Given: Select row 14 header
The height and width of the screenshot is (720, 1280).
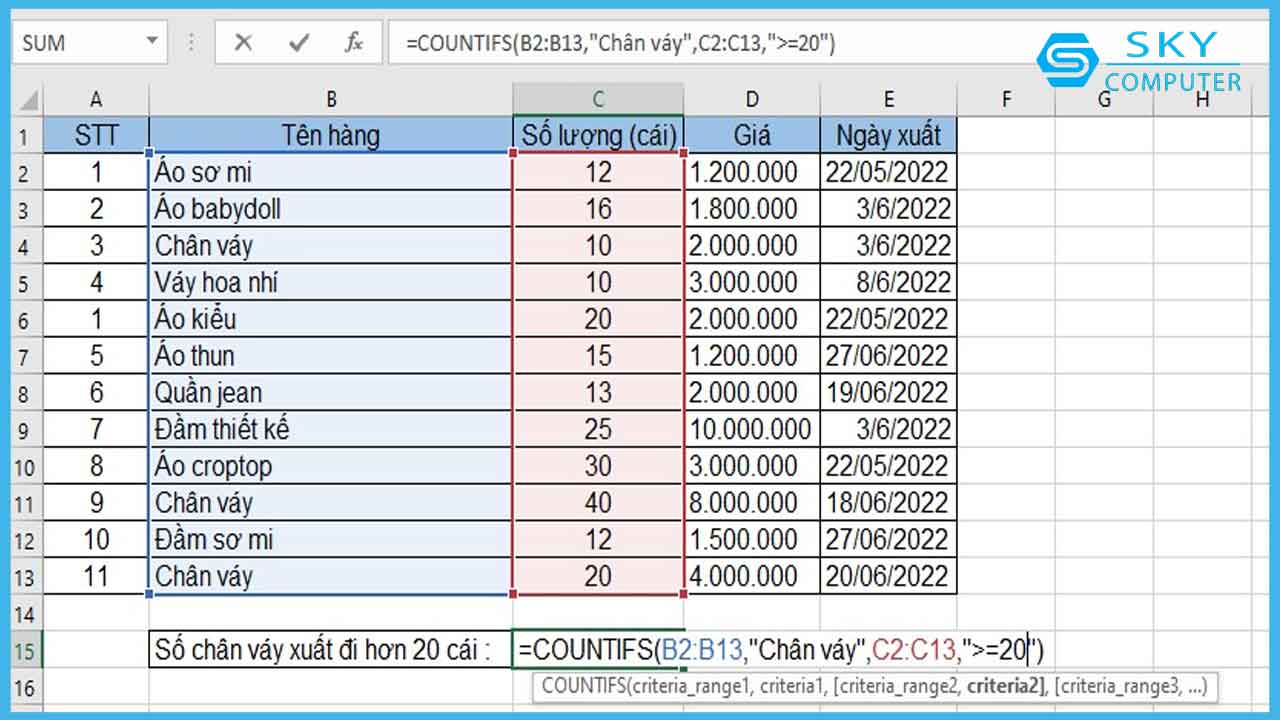Looking at the screenshot, I should pyautogui.click(x=28, y=613).
